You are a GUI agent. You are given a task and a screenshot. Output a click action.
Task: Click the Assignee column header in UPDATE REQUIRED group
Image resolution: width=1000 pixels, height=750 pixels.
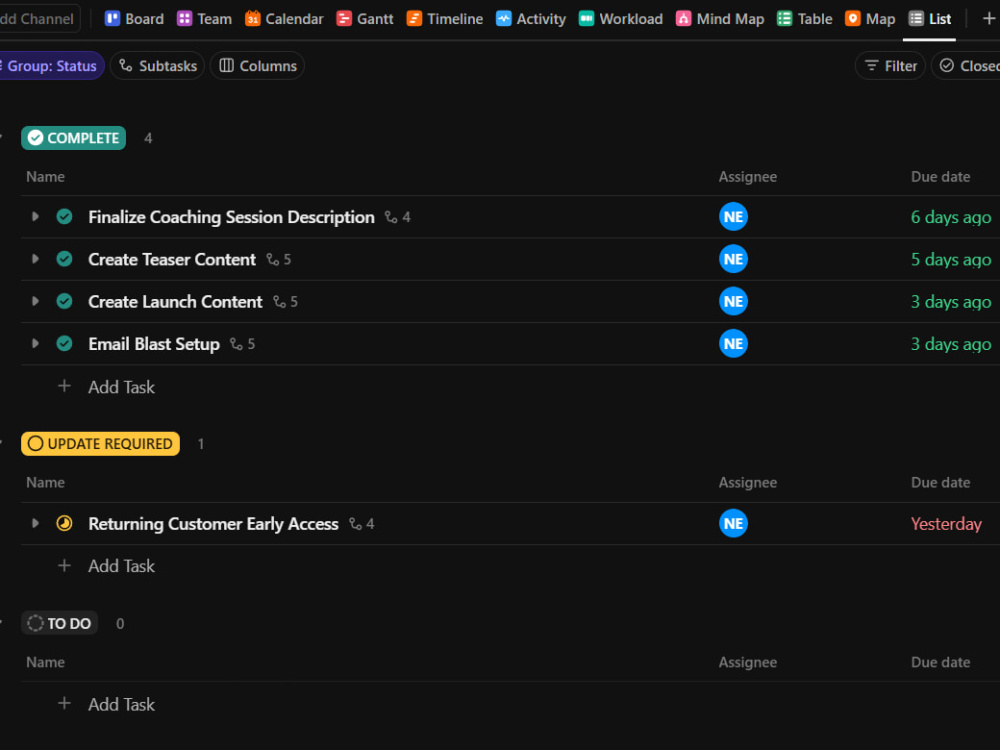(x=747, y=483)
